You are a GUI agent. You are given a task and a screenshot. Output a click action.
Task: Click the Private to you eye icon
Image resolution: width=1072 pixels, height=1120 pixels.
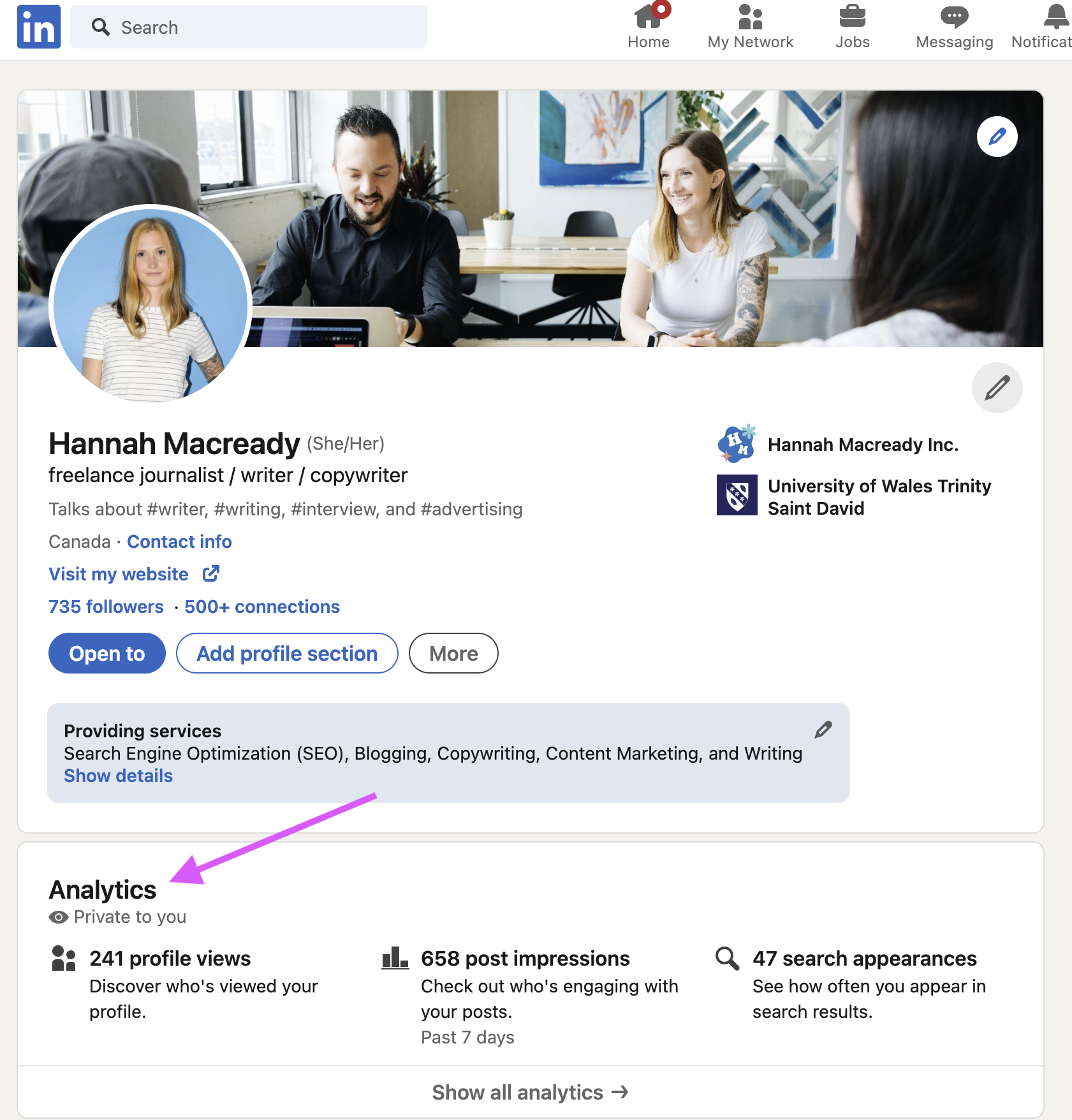tap(59, 917)
